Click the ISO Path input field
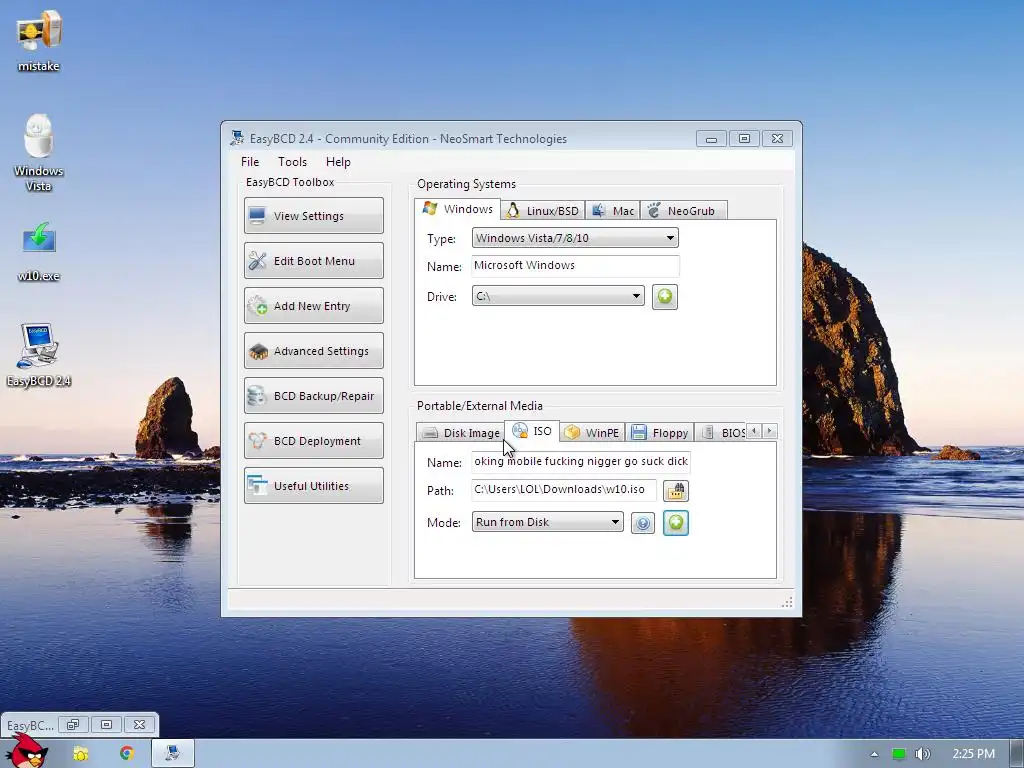This screenshot has width=1024, height=768. (x=564, y=490)
